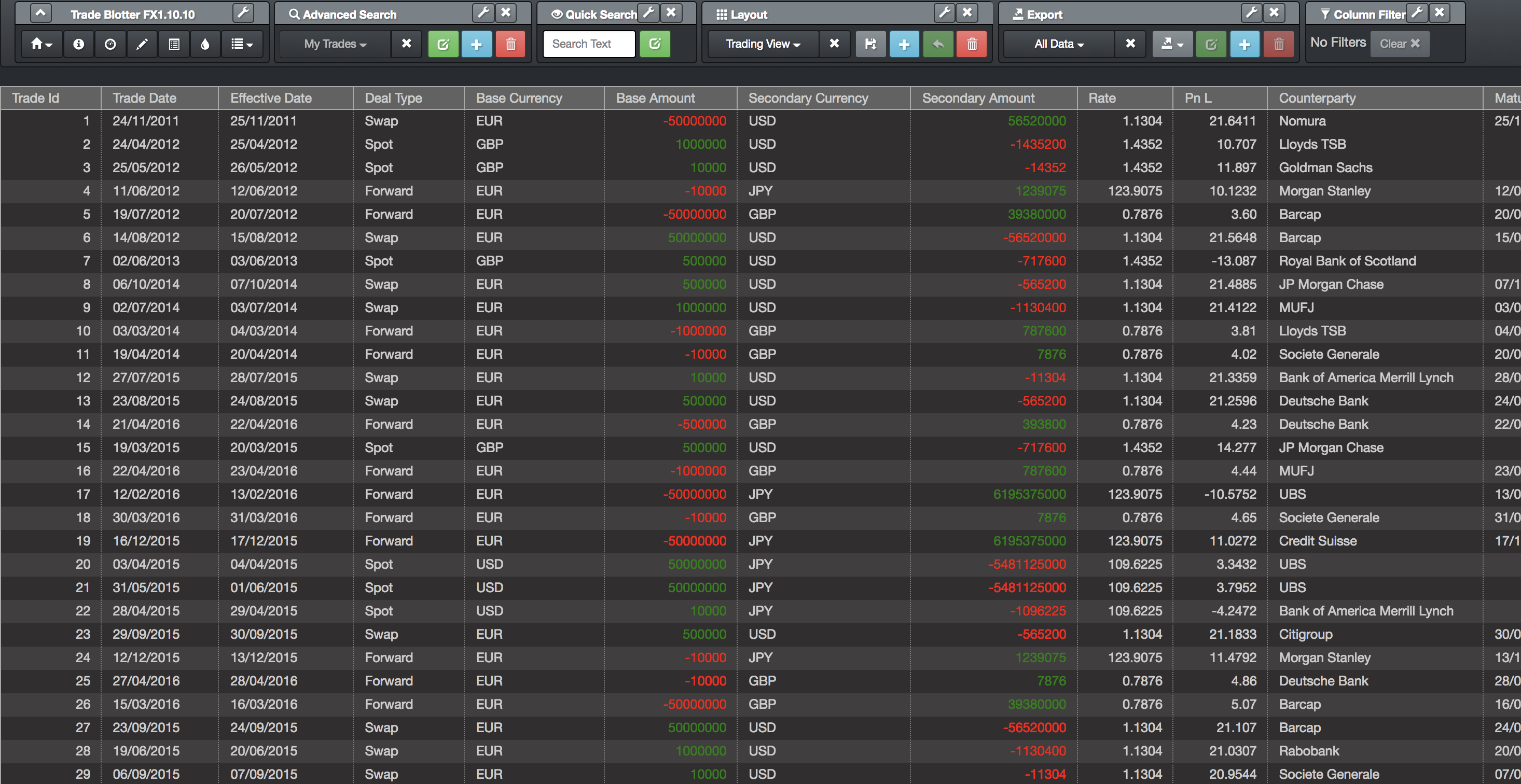Click the Clear filters button

click(1400, 44)
